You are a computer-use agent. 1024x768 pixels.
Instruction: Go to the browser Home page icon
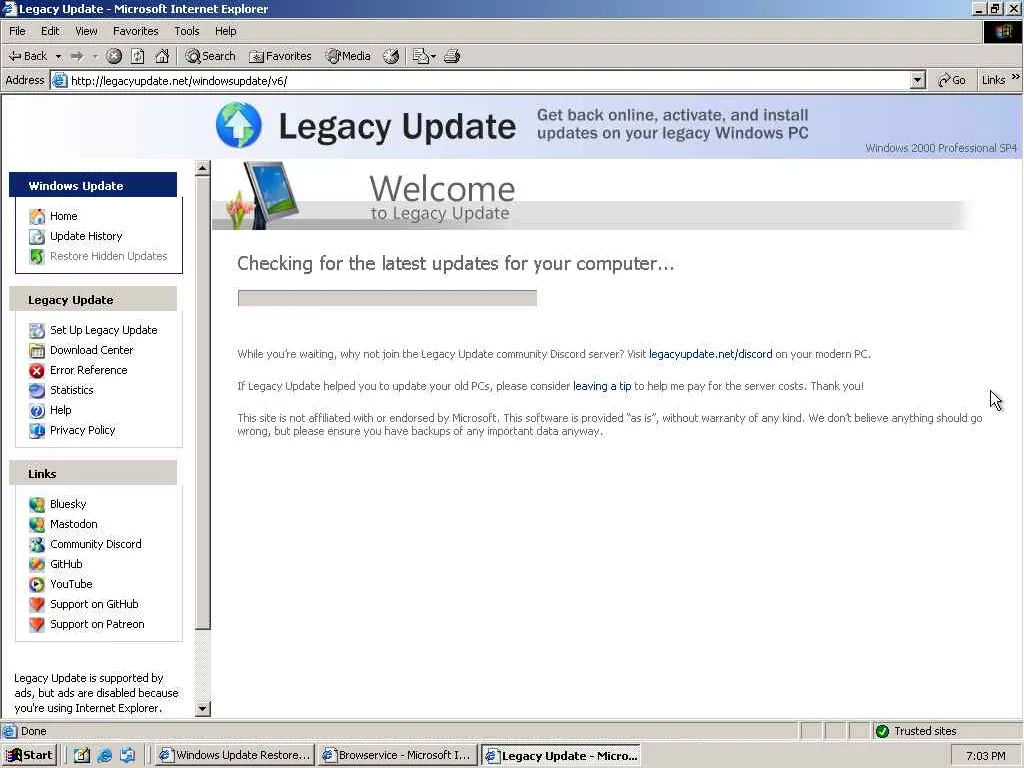pos(162,56)
